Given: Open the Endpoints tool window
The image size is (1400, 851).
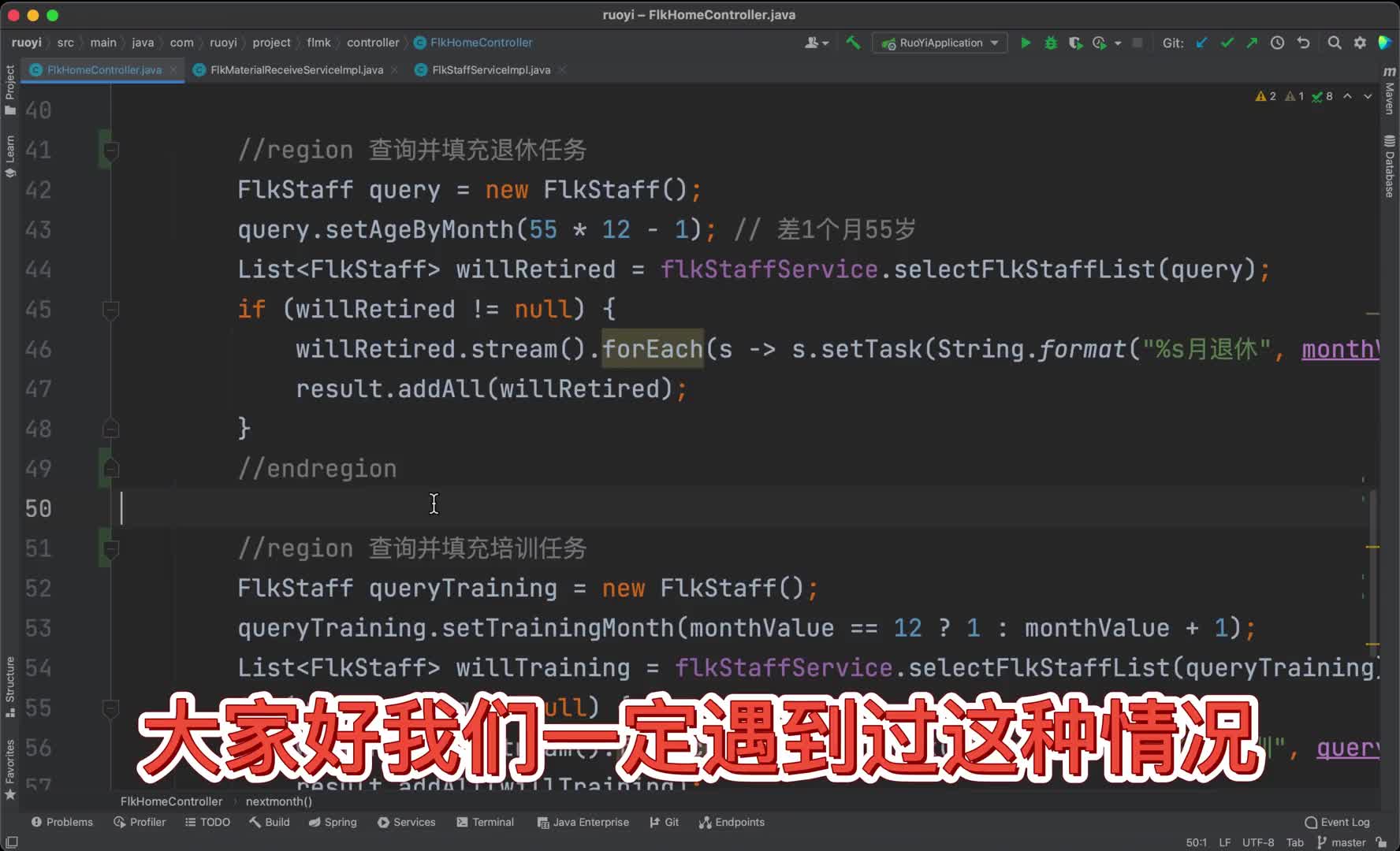Looking at the screenshot, I should click(x=732, y=822).
